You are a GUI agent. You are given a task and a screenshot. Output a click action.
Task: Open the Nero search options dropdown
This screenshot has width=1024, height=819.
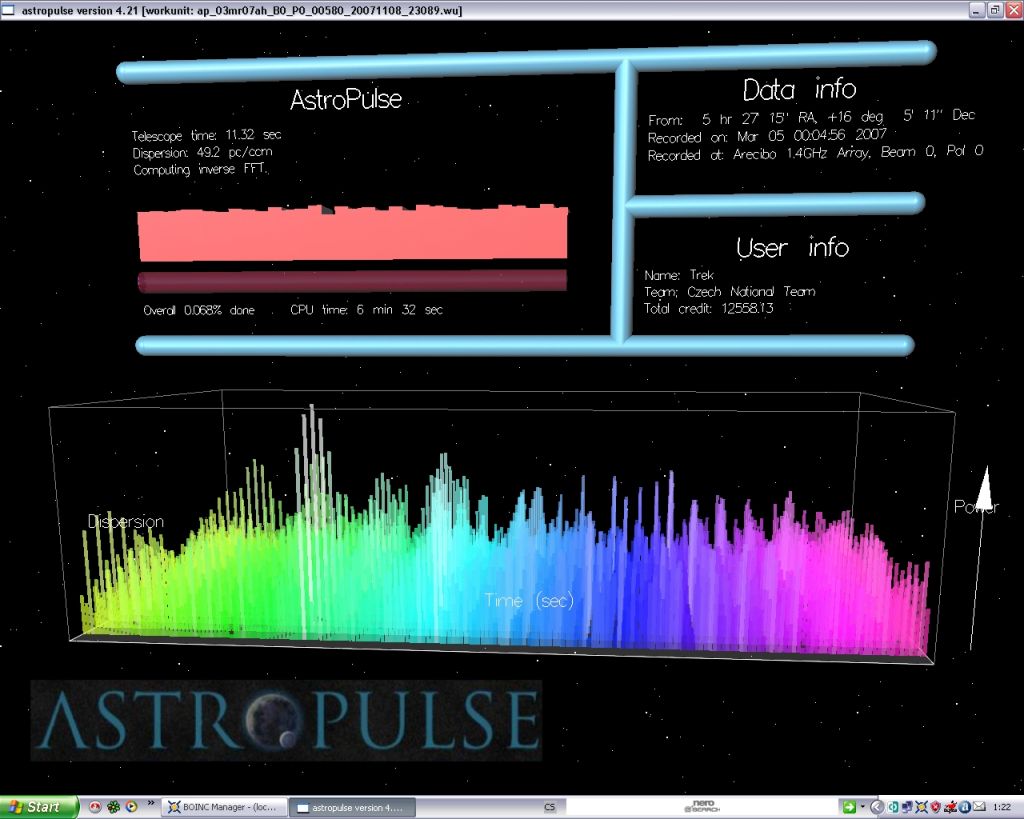click(861, 807)
